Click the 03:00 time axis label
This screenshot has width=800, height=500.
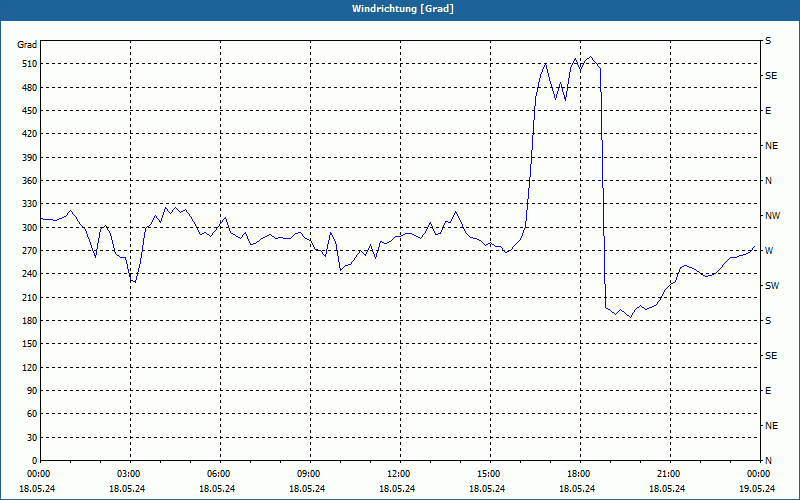128,474
